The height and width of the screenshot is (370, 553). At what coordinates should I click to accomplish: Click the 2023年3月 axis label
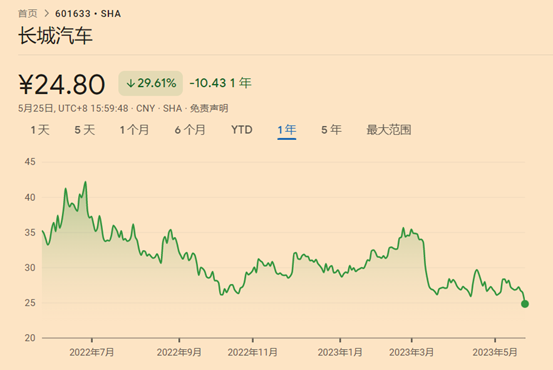(411, 352)
